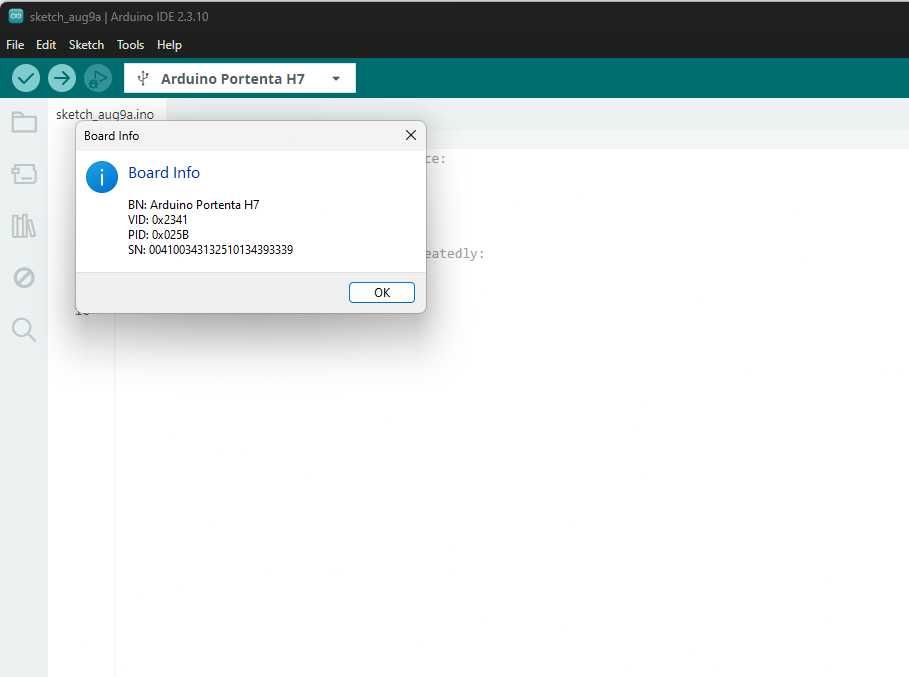Confirm Board Info dialog with OK
The image size is (909, 677).
point(382,292)
